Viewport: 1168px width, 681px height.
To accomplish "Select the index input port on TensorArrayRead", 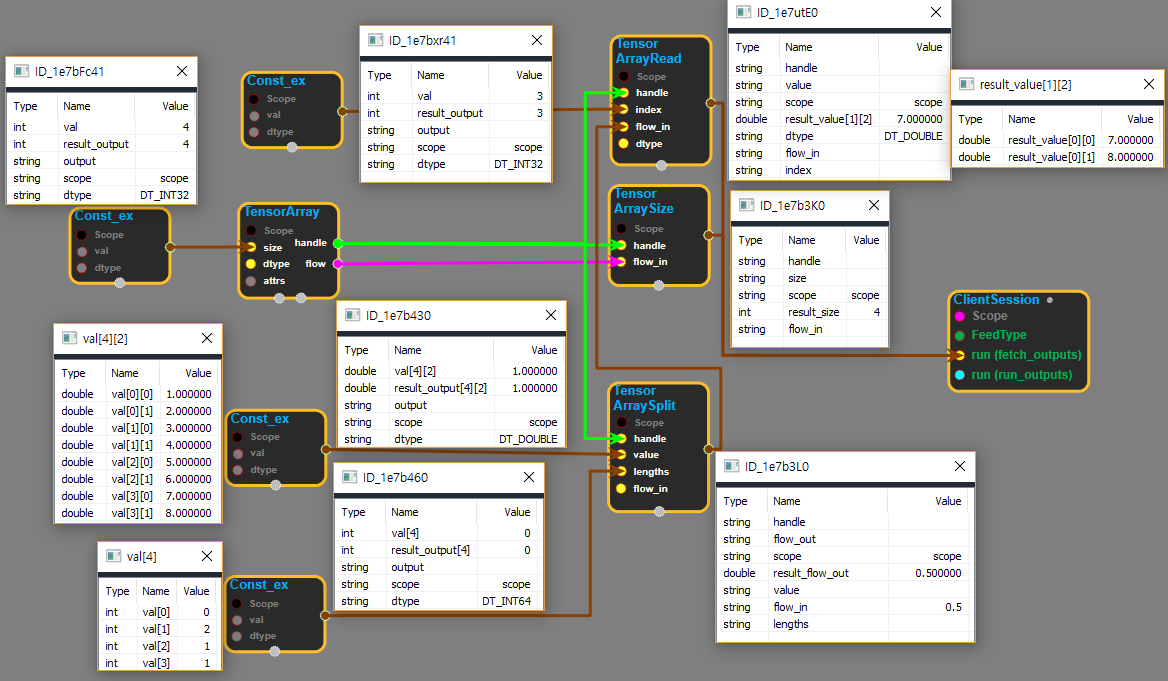I will 623,109.
